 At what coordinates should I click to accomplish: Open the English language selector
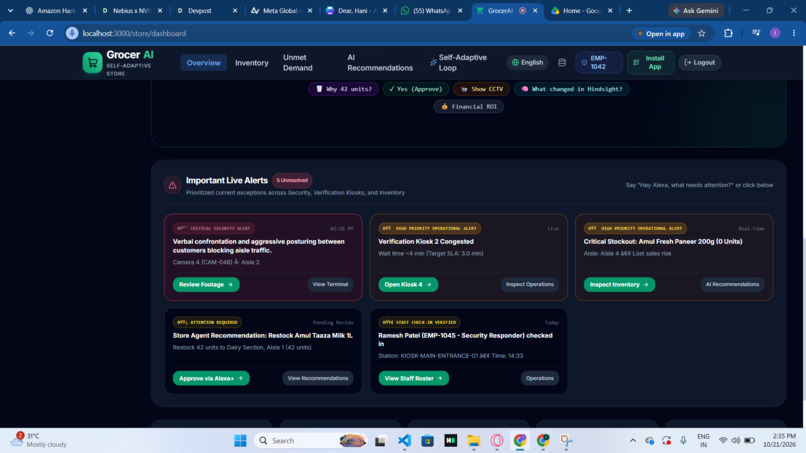[527, 63]
